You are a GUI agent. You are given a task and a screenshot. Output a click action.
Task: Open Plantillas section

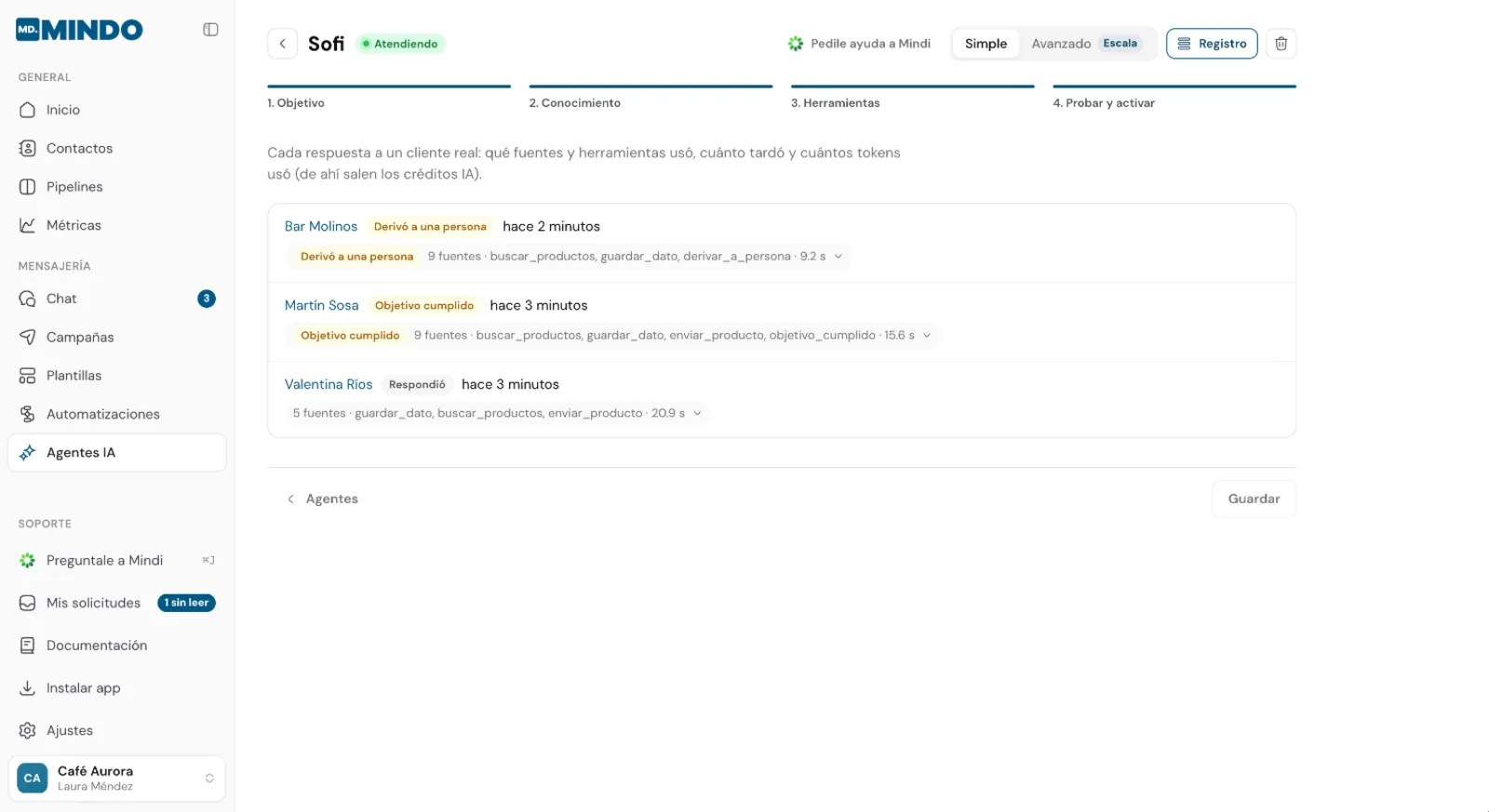click(116, 376)
